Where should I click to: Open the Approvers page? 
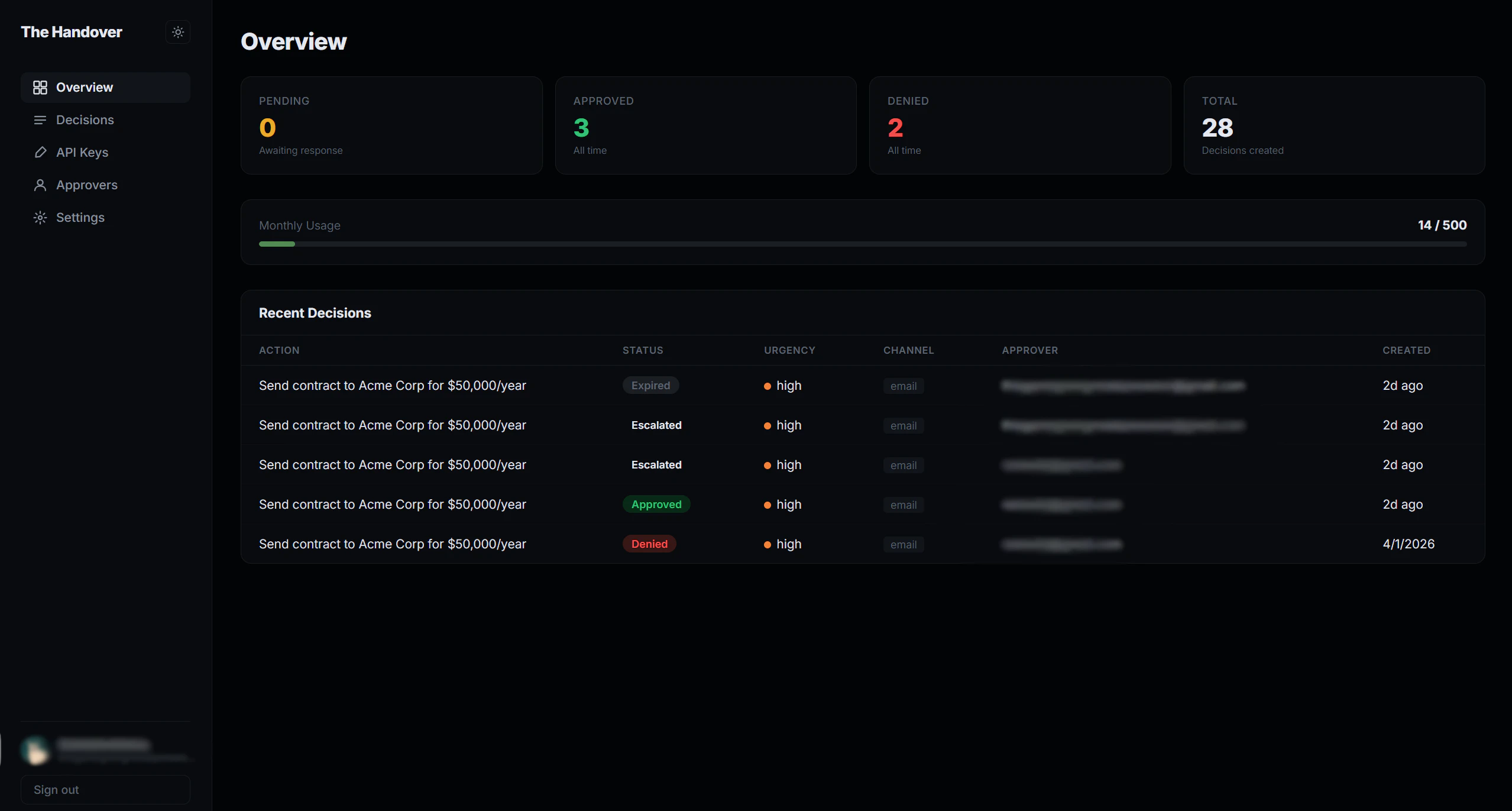click(x=87, y=185)
